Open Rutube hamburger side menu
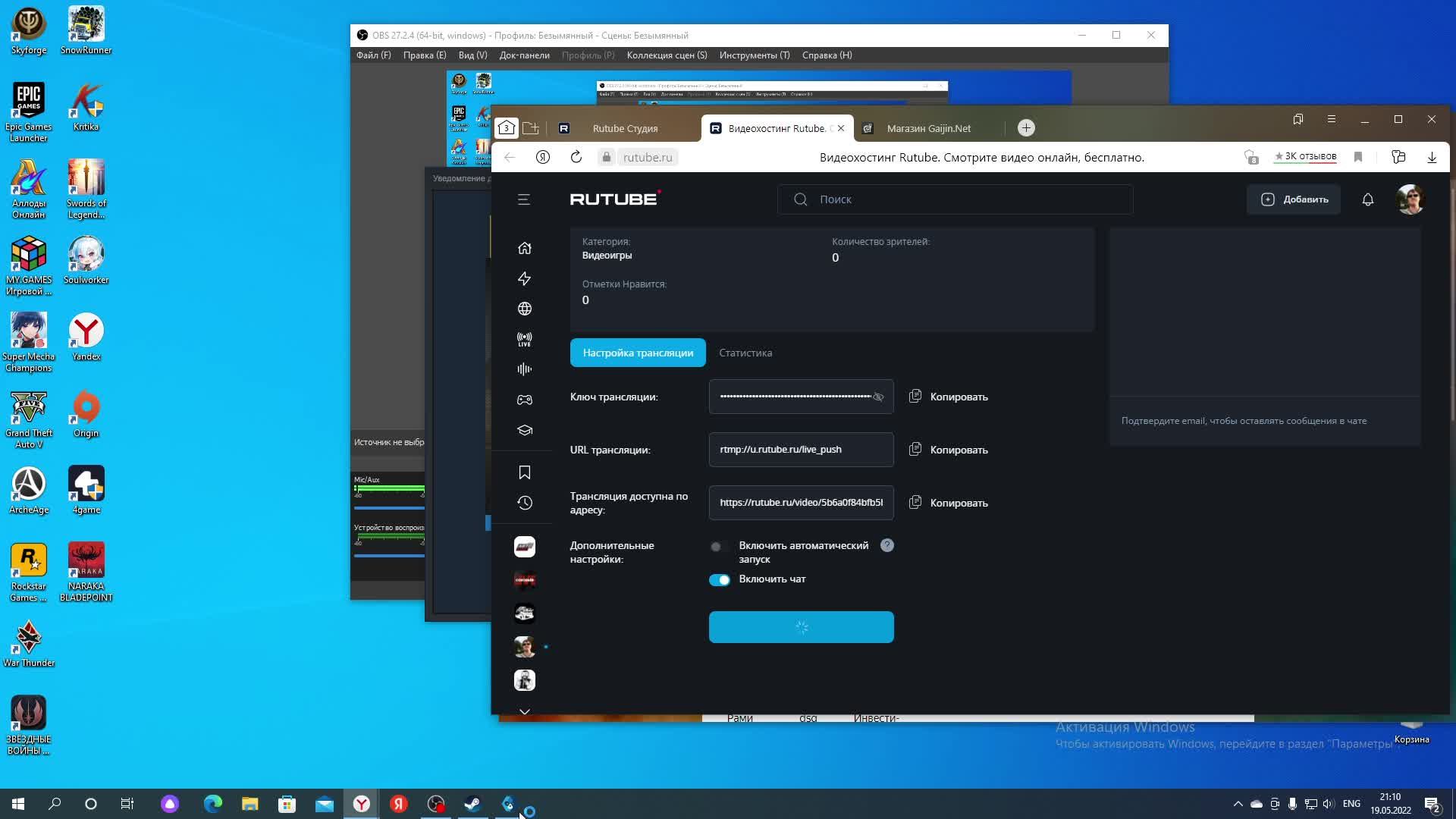Screen dimensions: 1456x819 coord(524,199)
